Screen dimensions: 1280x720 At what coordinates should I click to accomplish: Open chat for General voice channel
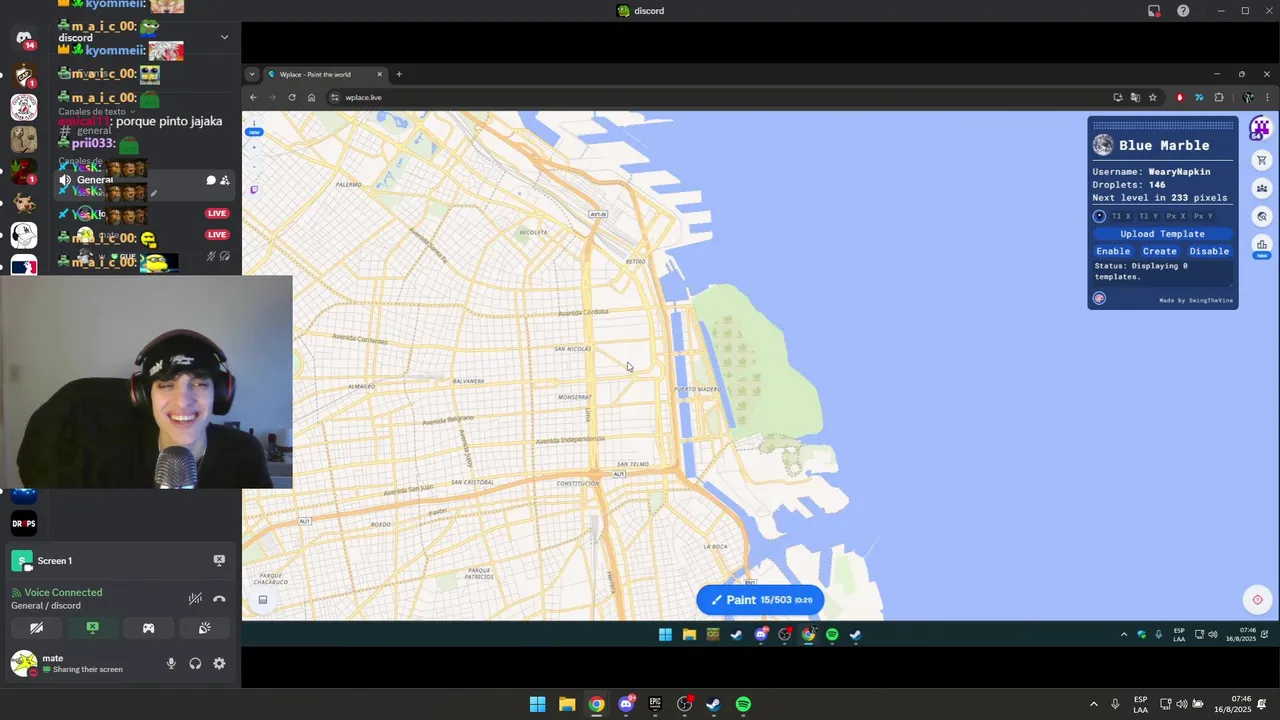point(211,180)
